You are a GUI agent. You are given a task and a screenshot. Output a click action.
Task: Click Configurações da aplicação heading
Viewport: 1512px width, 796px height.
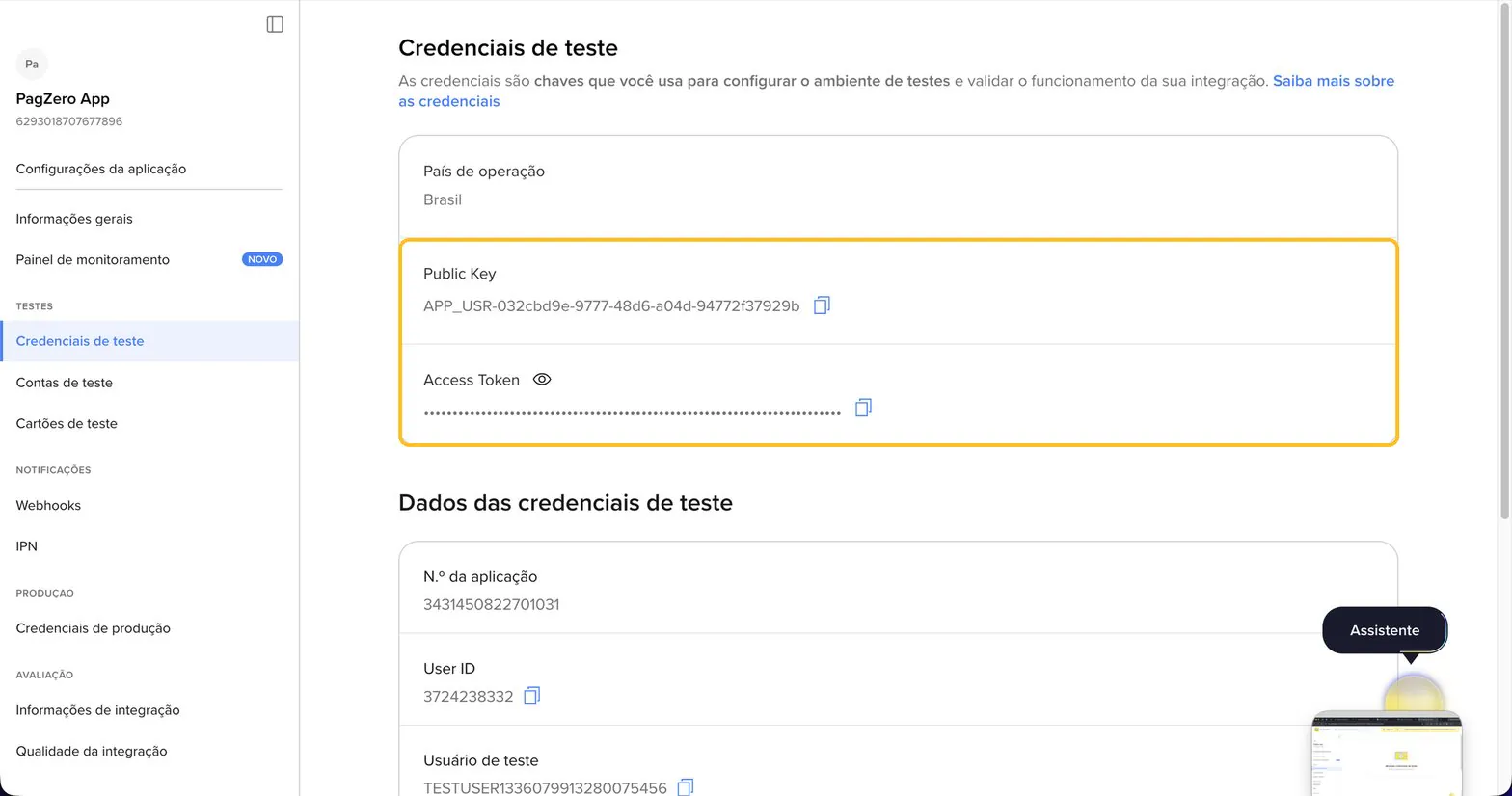click(x=101, y=169)
